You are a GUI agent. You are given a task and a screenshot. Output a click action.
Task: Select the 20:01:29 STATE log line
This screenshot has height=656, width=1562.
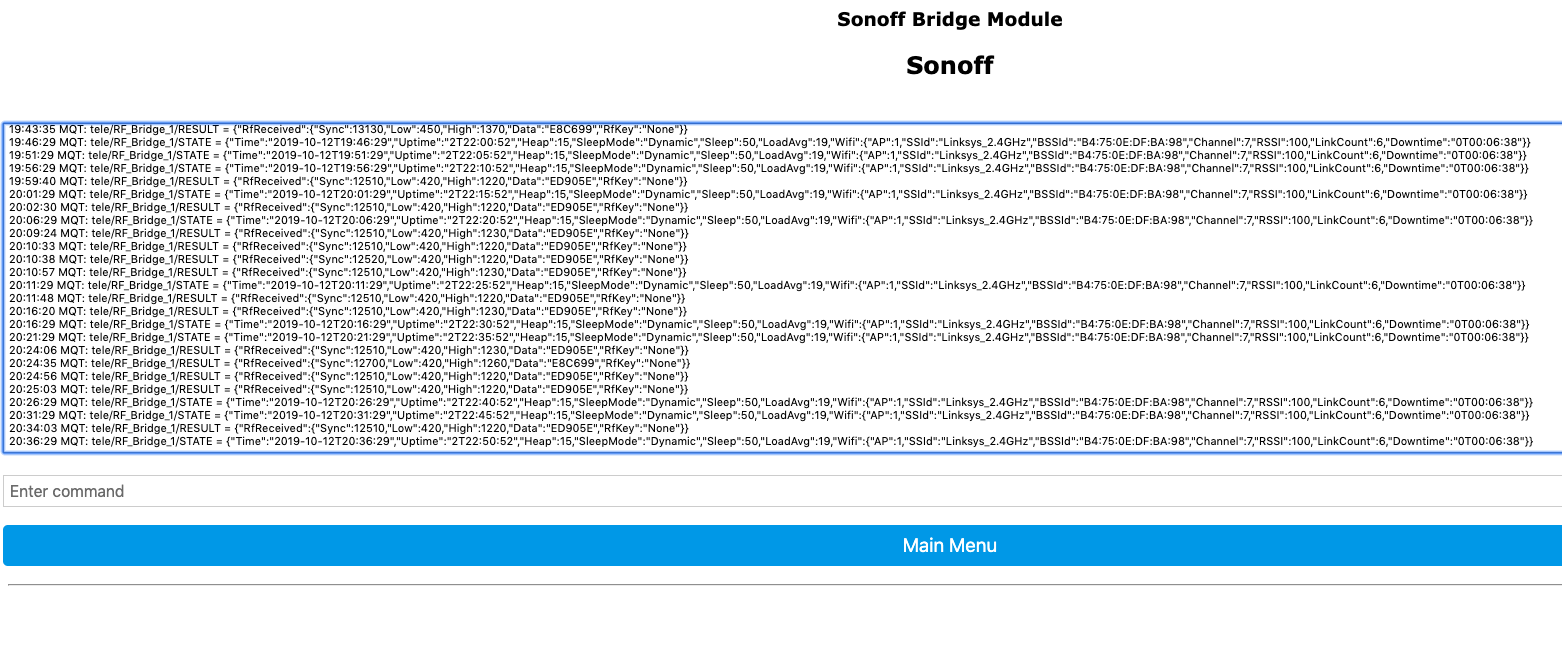tap(769, 194)
